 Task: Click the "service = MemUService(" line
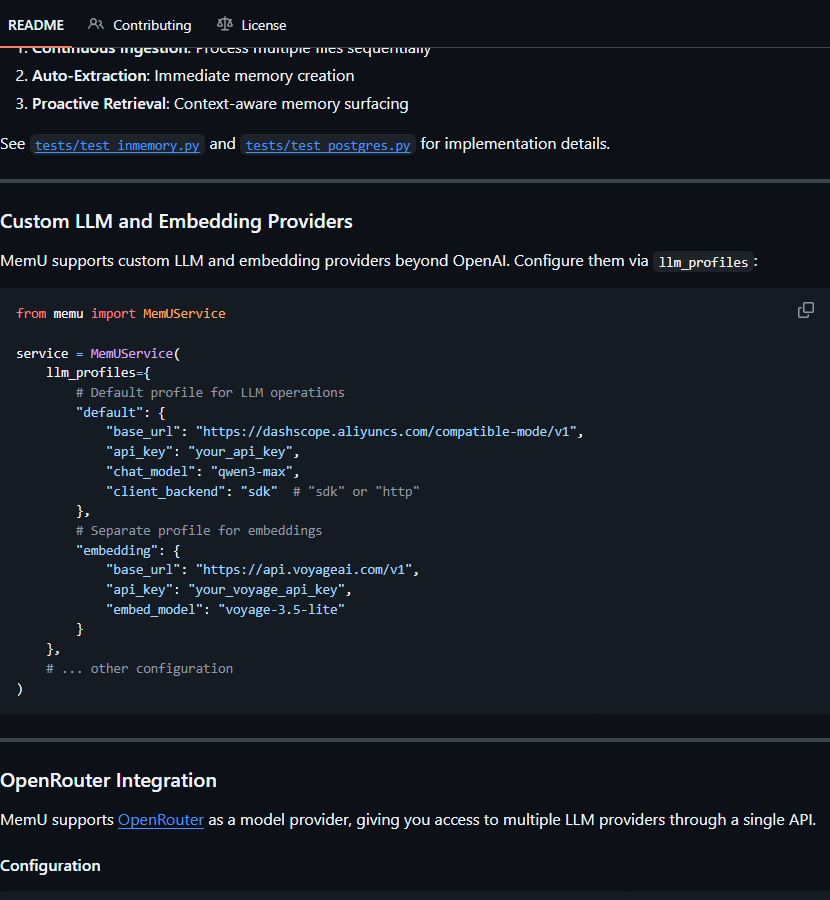click(98, 354)
